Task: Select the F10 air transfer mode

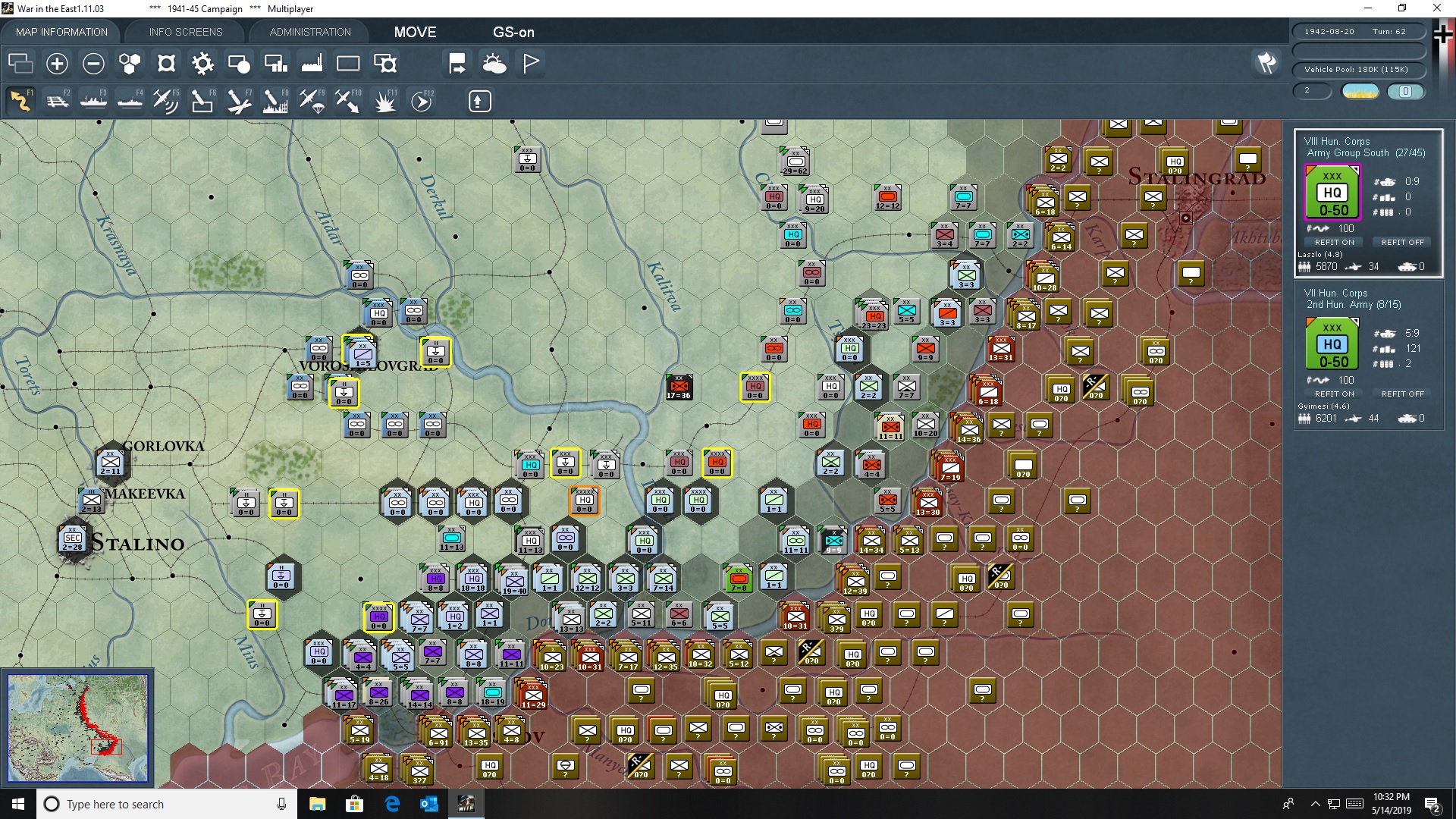Action: coord(348,101)
